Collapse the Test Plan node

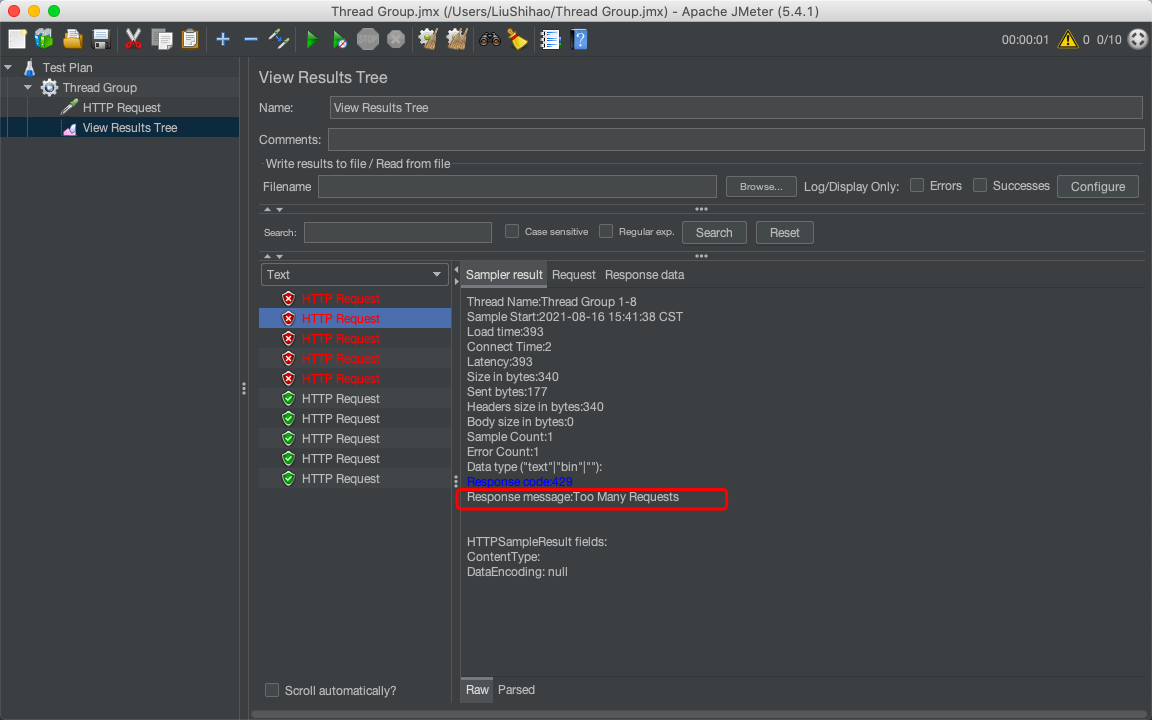pyautogui.click(x=8, y=67)
